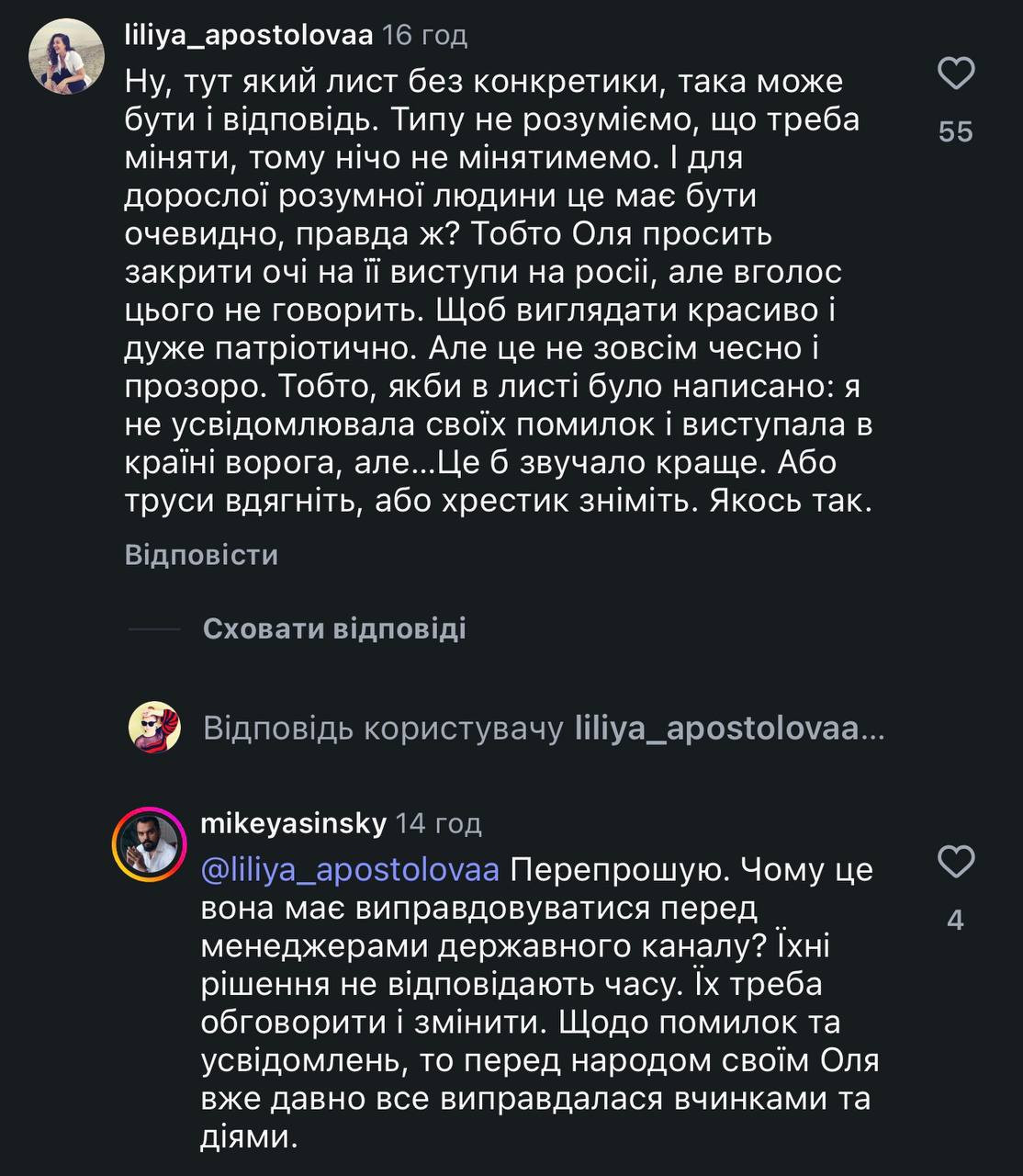Open mikeyasinsky's avatar with story ring
1023x1176 pixels.
pyautogui.click(x=149, y=844)
